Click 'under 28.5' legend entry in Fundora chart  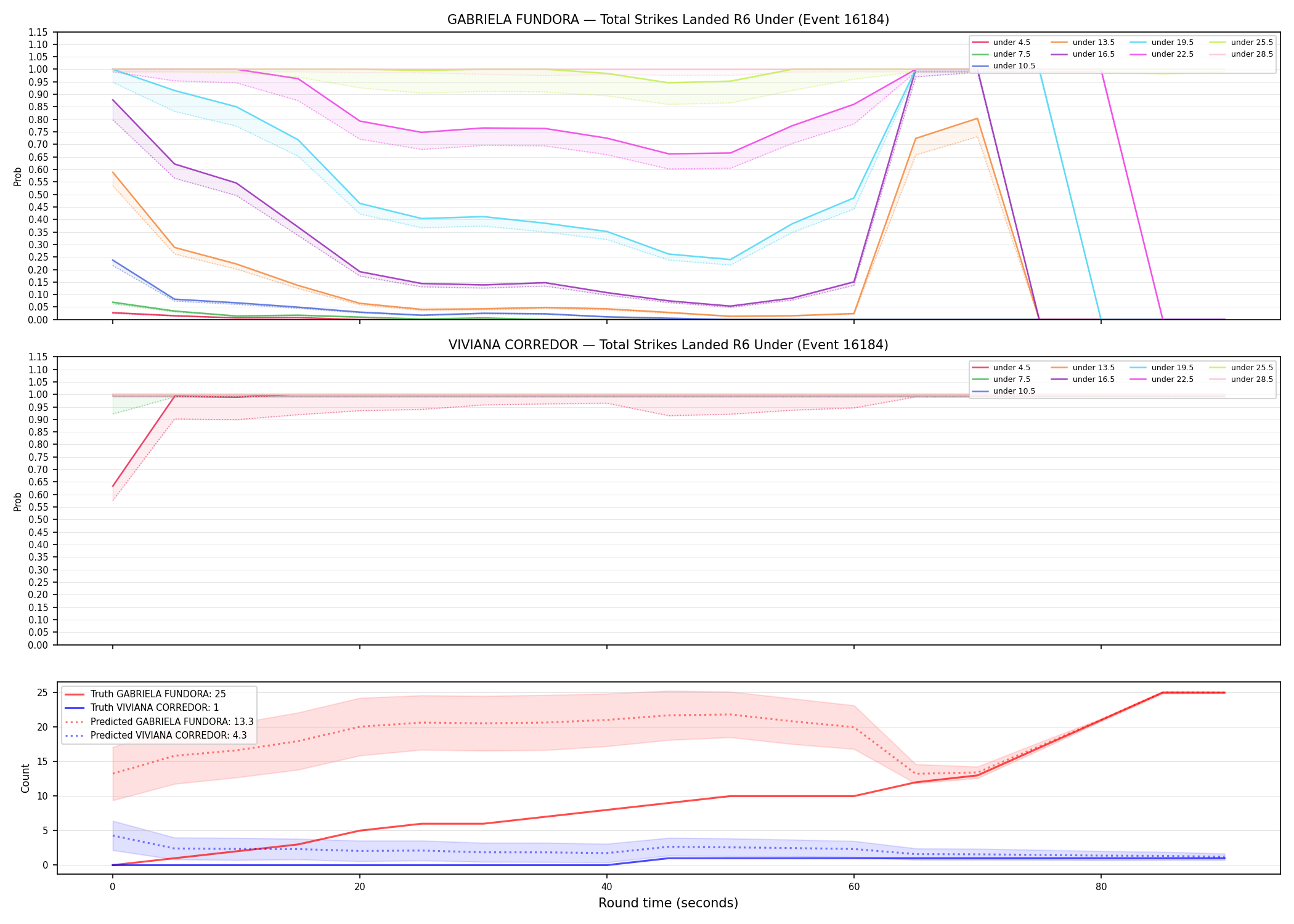(1242, 54)
